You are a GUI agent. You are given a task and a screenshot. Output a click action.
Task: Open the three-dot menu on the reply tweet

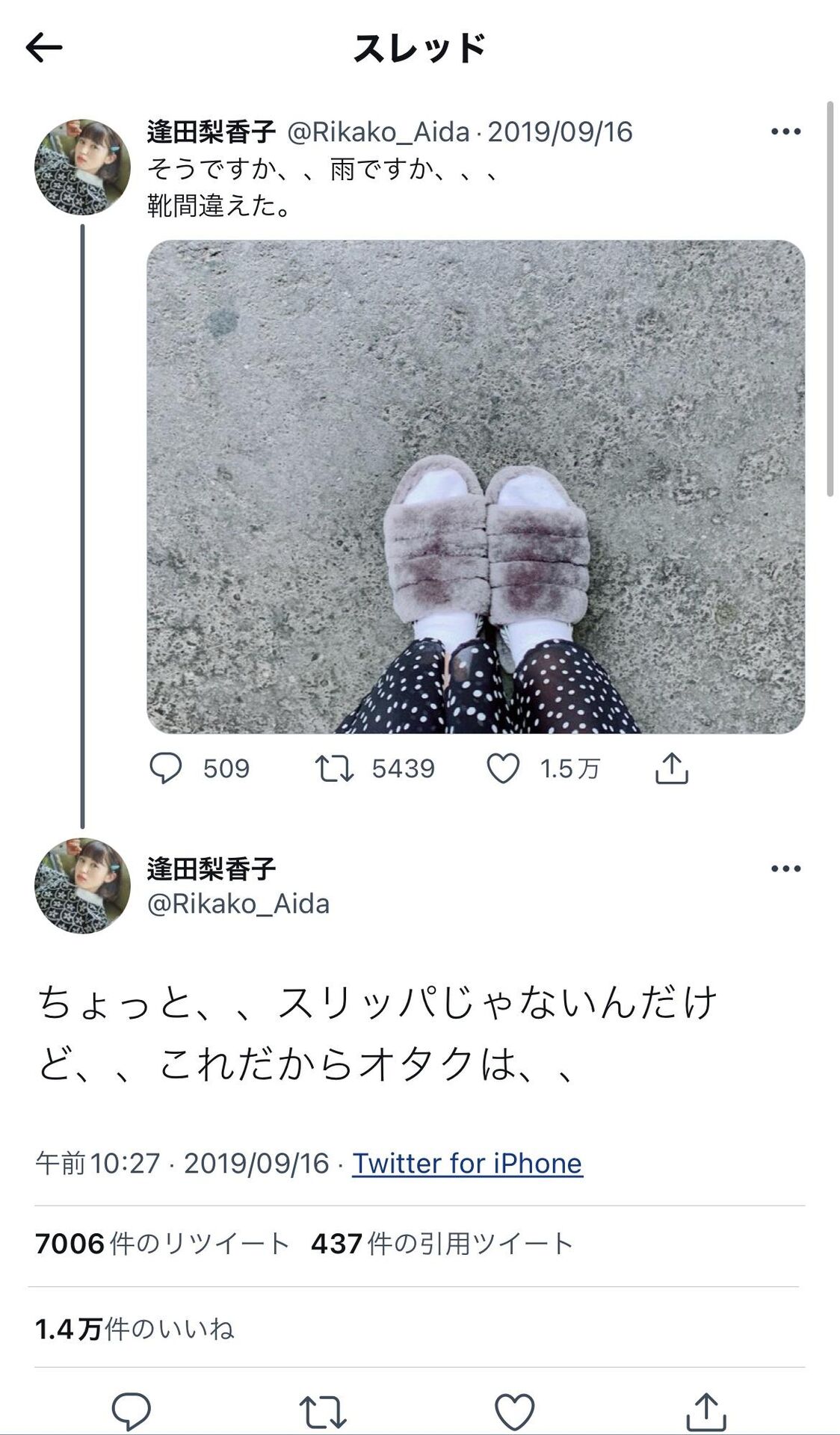pos(785,868)
